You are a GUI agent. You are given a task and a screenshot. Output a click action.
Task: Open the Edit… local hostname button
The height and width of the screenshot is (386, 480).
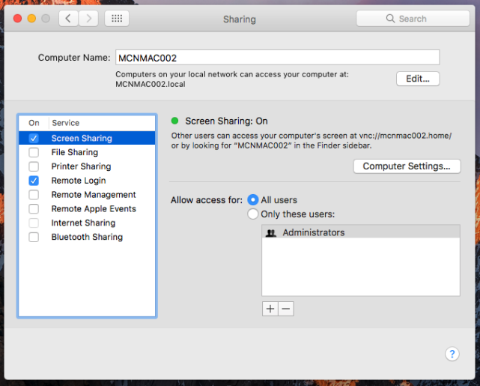418,79
